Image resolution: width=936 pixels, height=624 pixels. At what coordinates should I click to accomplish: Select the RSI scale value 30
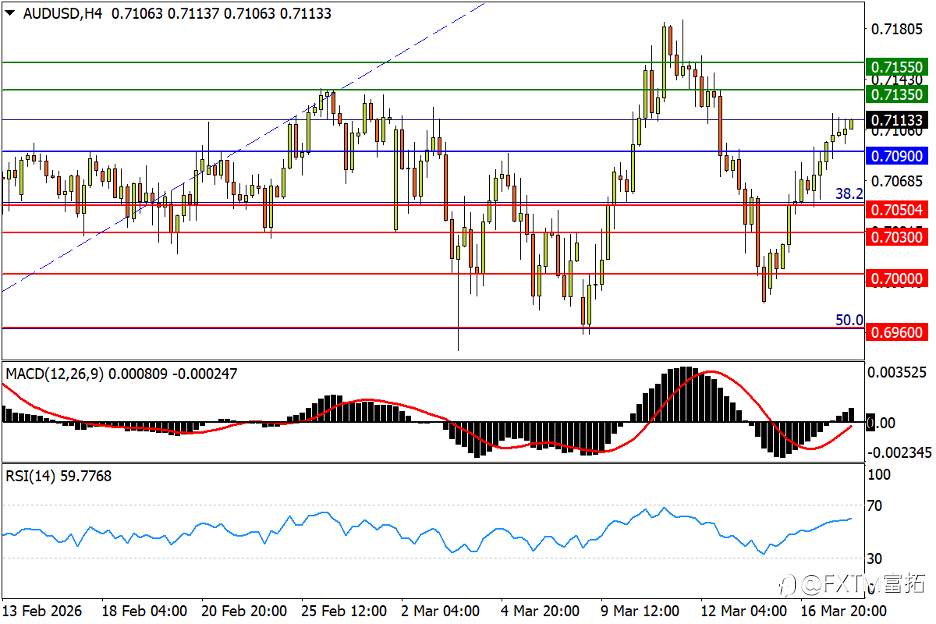[x=875, y=558]
